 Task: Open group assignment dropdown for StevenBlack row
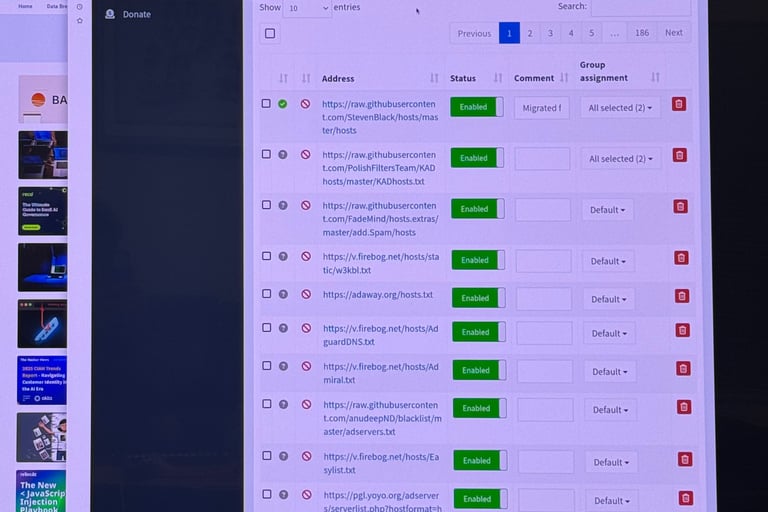pyautogui.click(x=620, y=108)
